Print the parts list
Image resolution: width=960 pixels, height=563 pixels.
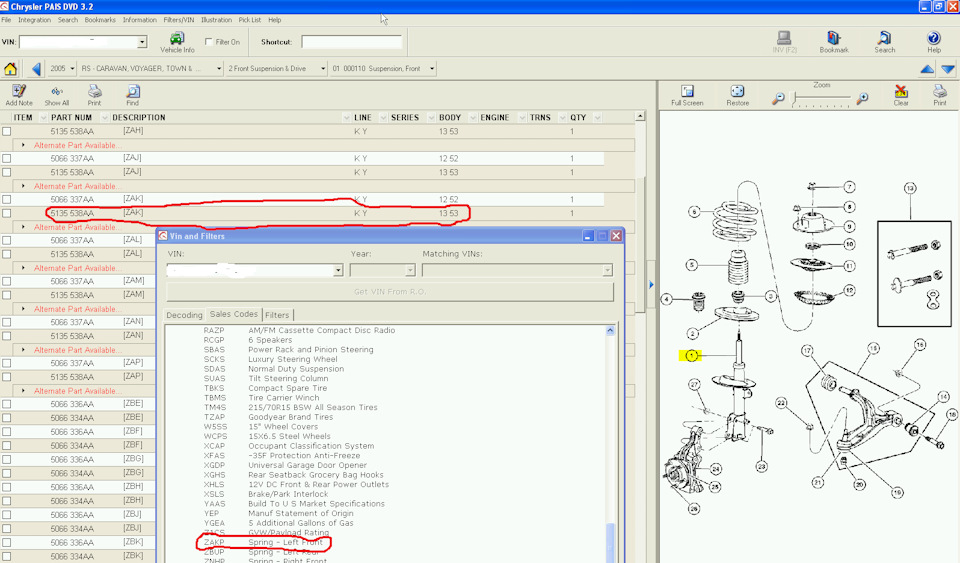[x=94, y=95]
